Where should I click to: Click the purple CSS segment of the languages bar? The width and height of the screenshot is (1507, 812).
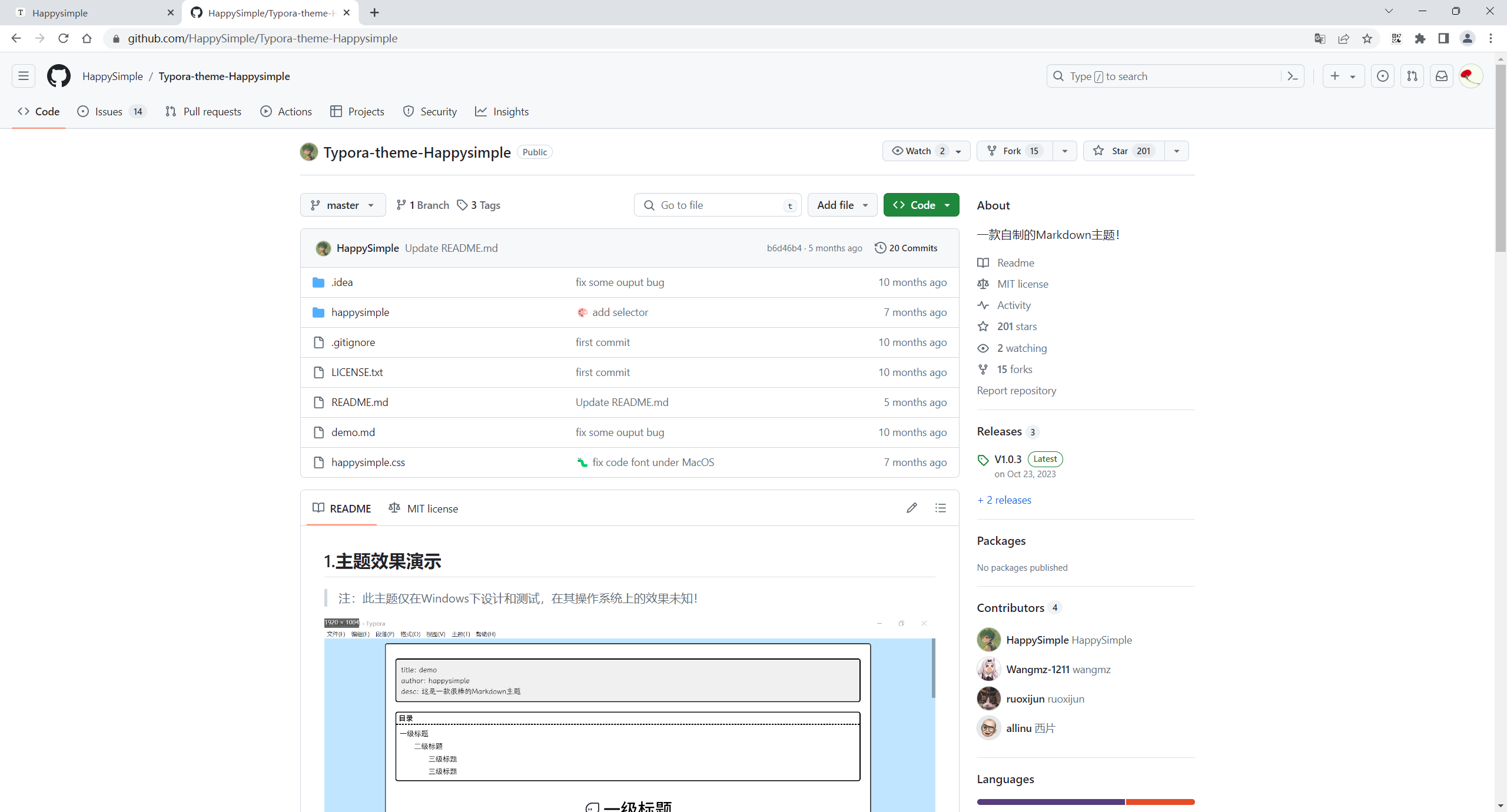1051,802
